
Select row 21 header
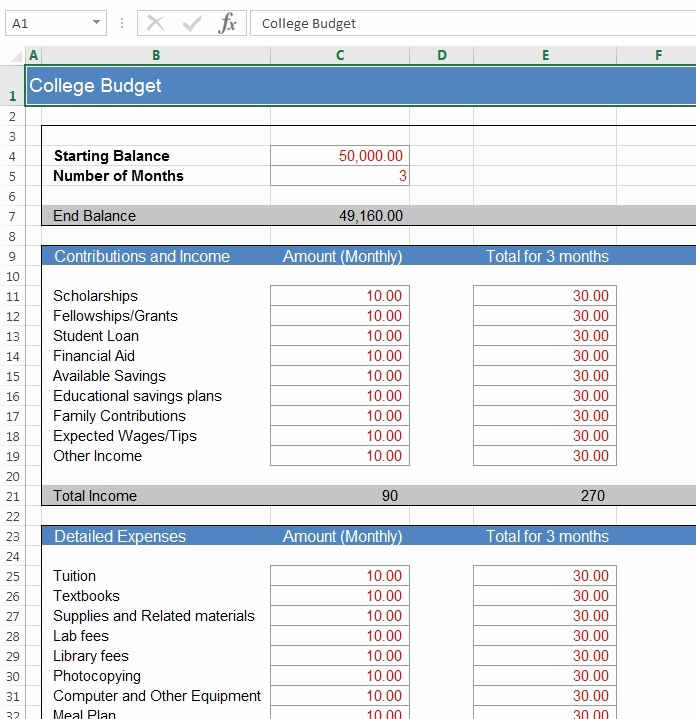[12, 496]
